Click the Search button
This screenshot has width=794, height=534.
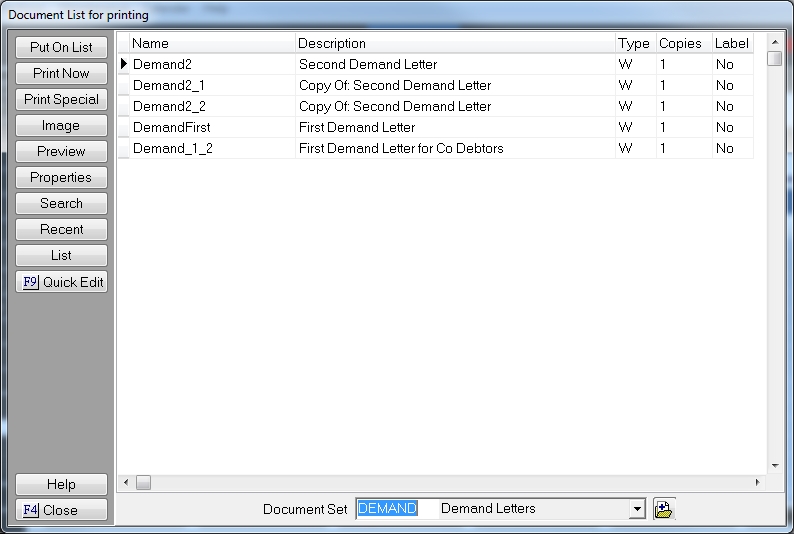point(61,204)
